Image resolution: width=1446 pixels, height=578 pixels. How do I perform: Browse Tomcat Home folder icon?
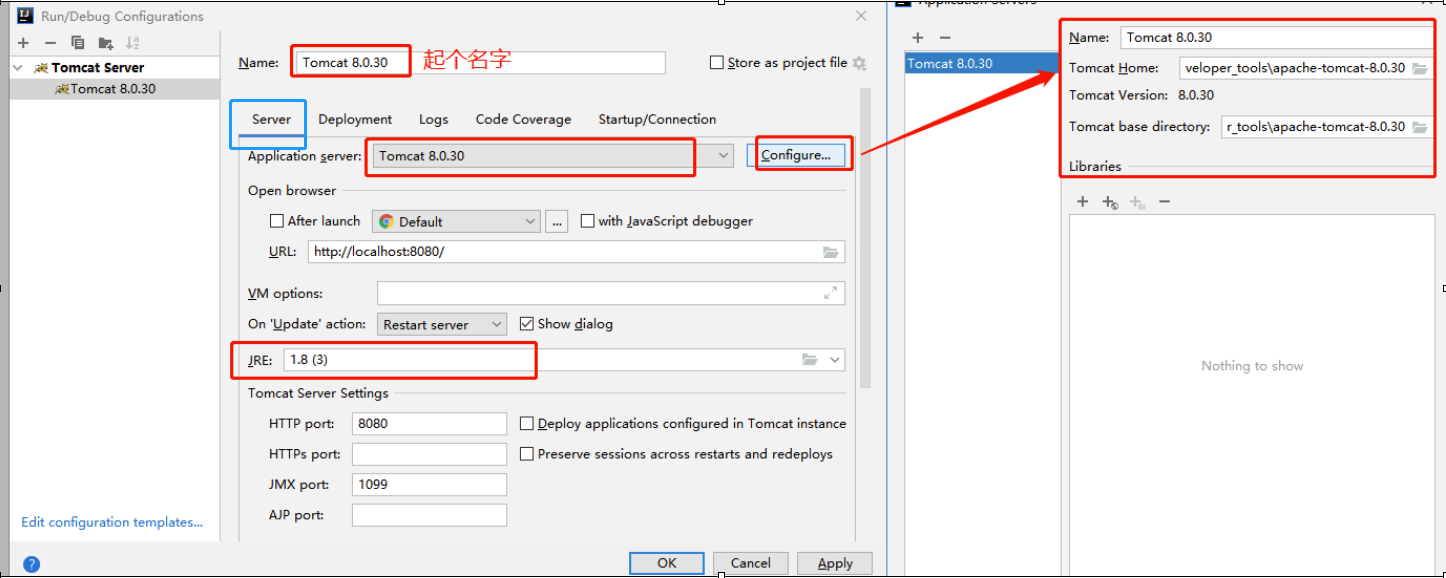(1420, 68)
